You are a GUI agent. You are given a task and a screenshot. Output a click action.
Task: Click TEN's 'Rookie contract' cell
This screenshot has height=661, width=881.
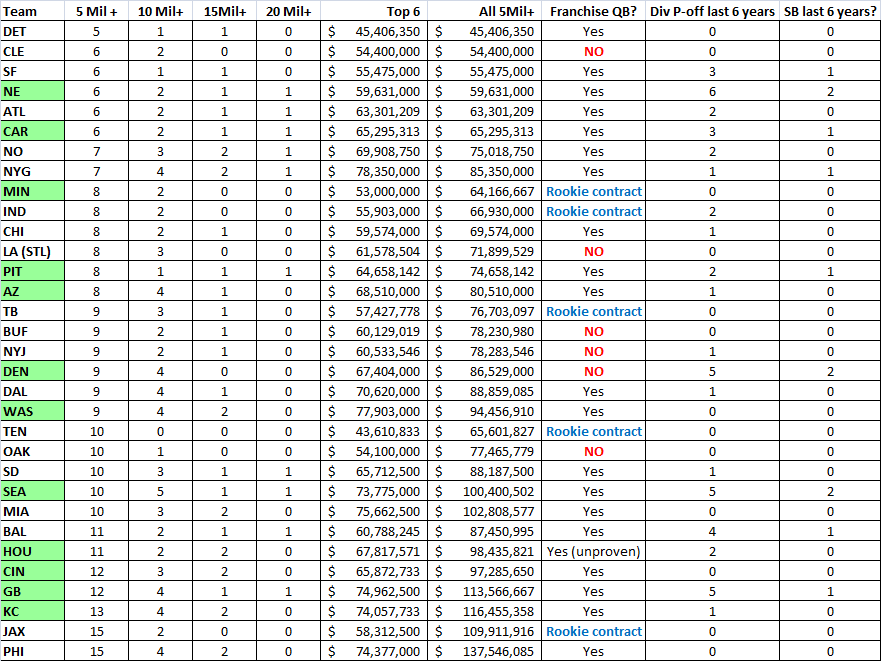[593, 432]
